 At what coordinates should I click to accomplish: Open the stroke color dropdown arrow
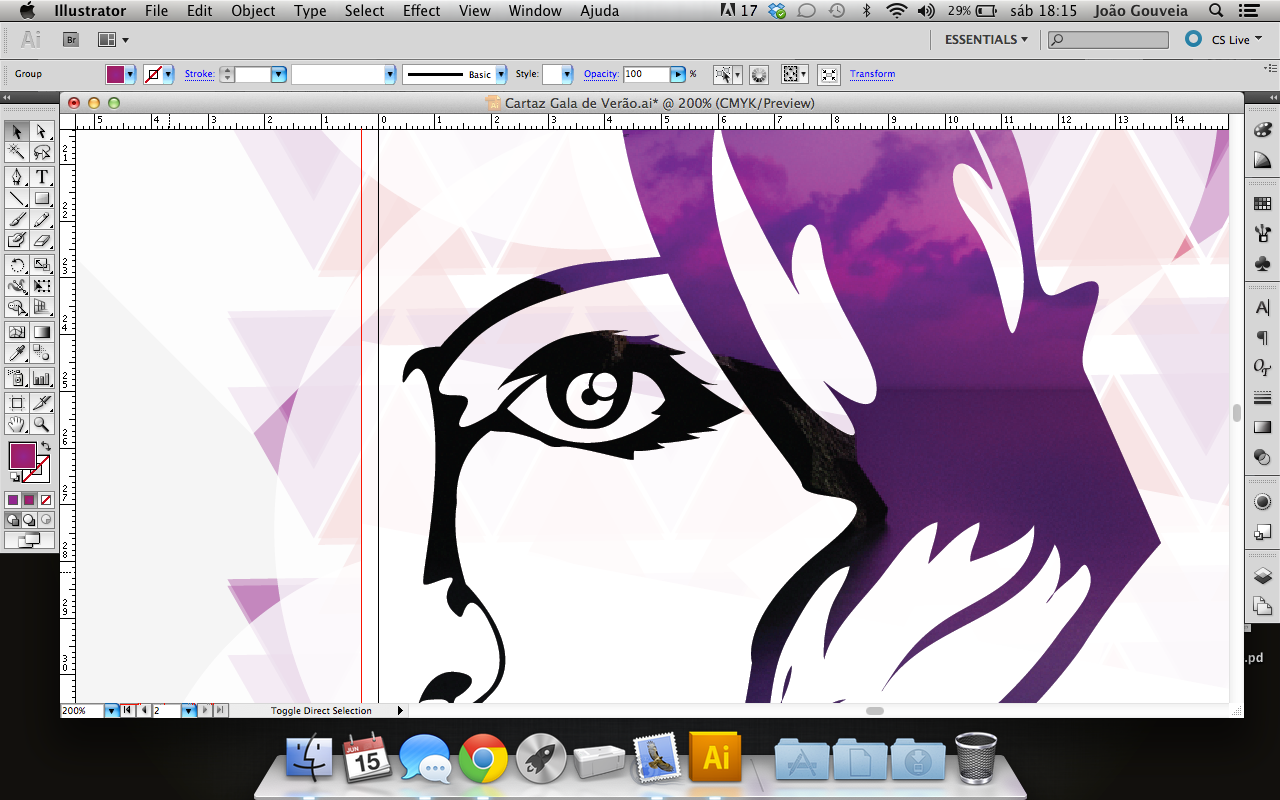(x=168, y=74)
